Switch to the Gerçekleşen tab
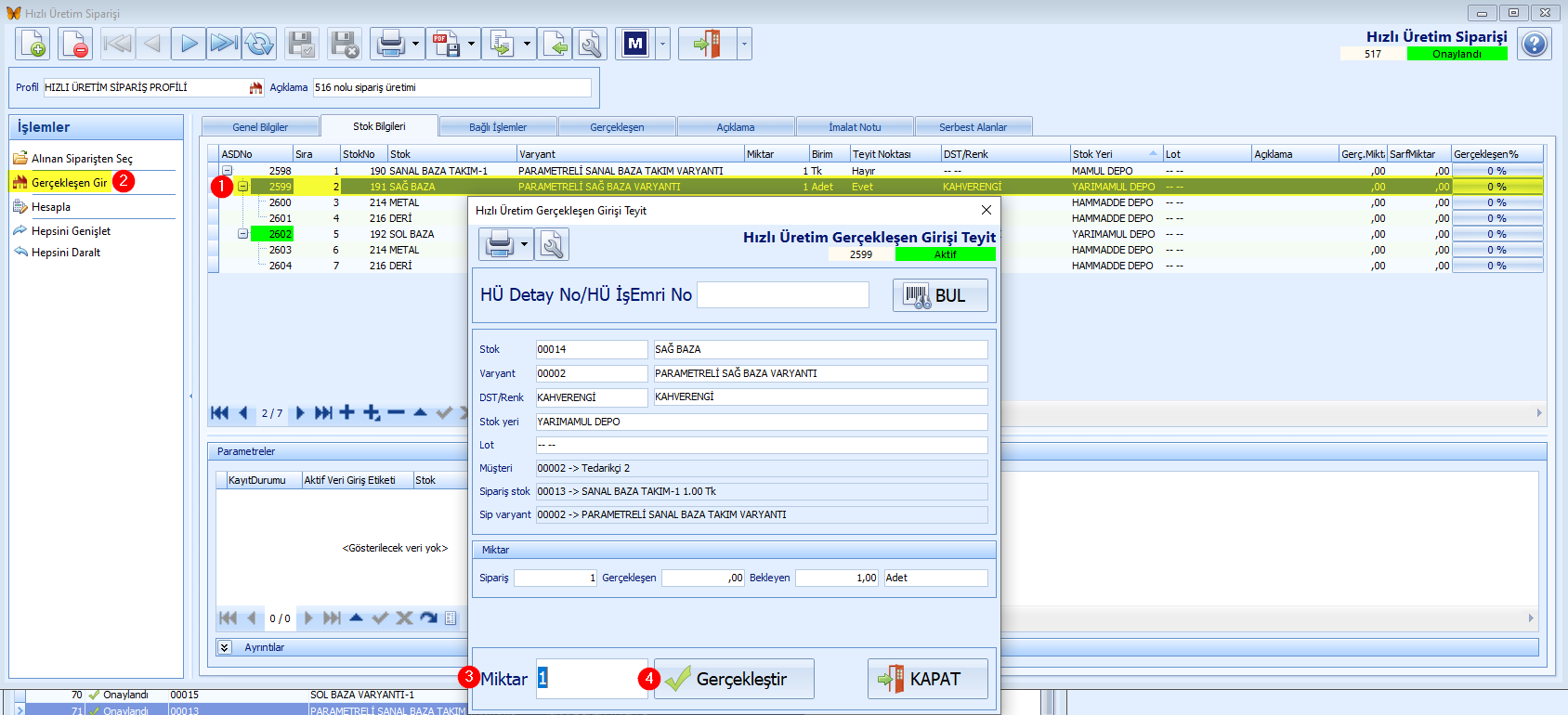 (617, 127)
